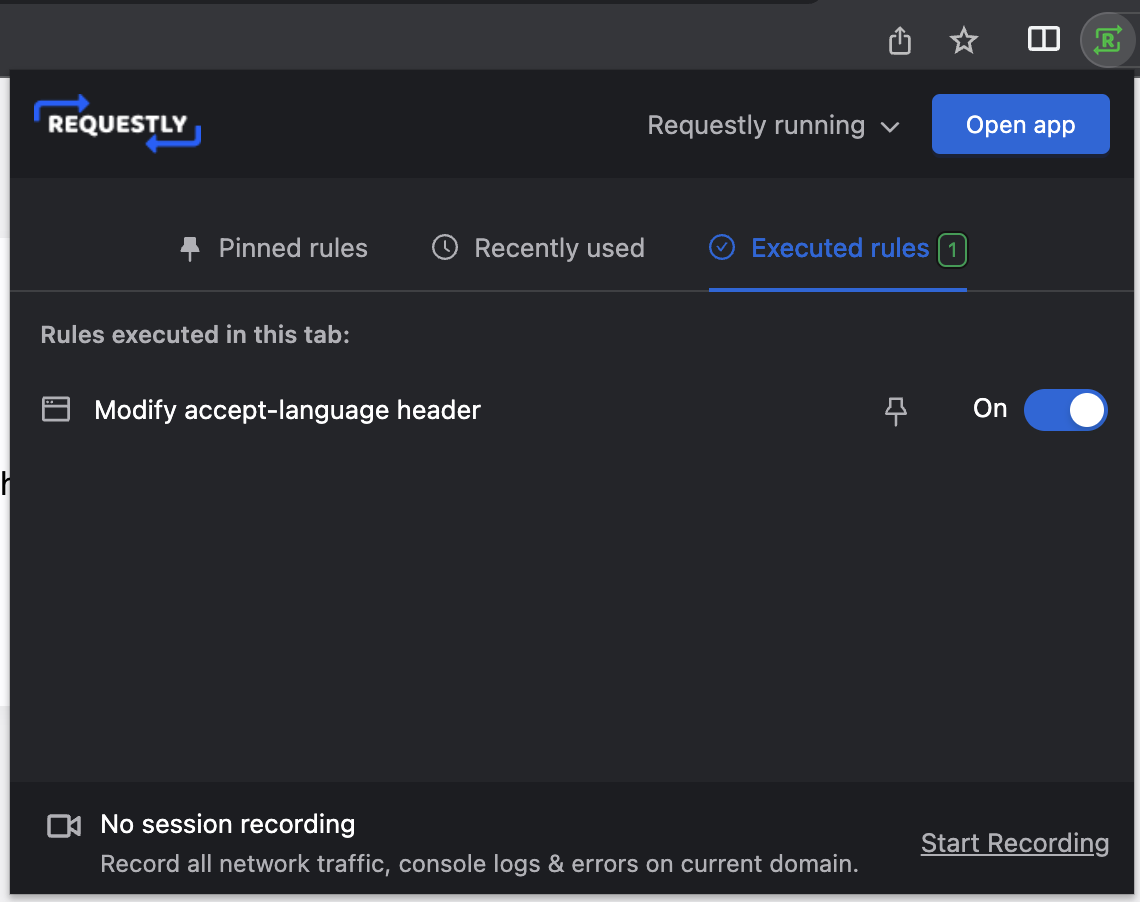Switch to the Pinned rules tab
This screenshot has height=902, width=1140.
tap(273, 249)
